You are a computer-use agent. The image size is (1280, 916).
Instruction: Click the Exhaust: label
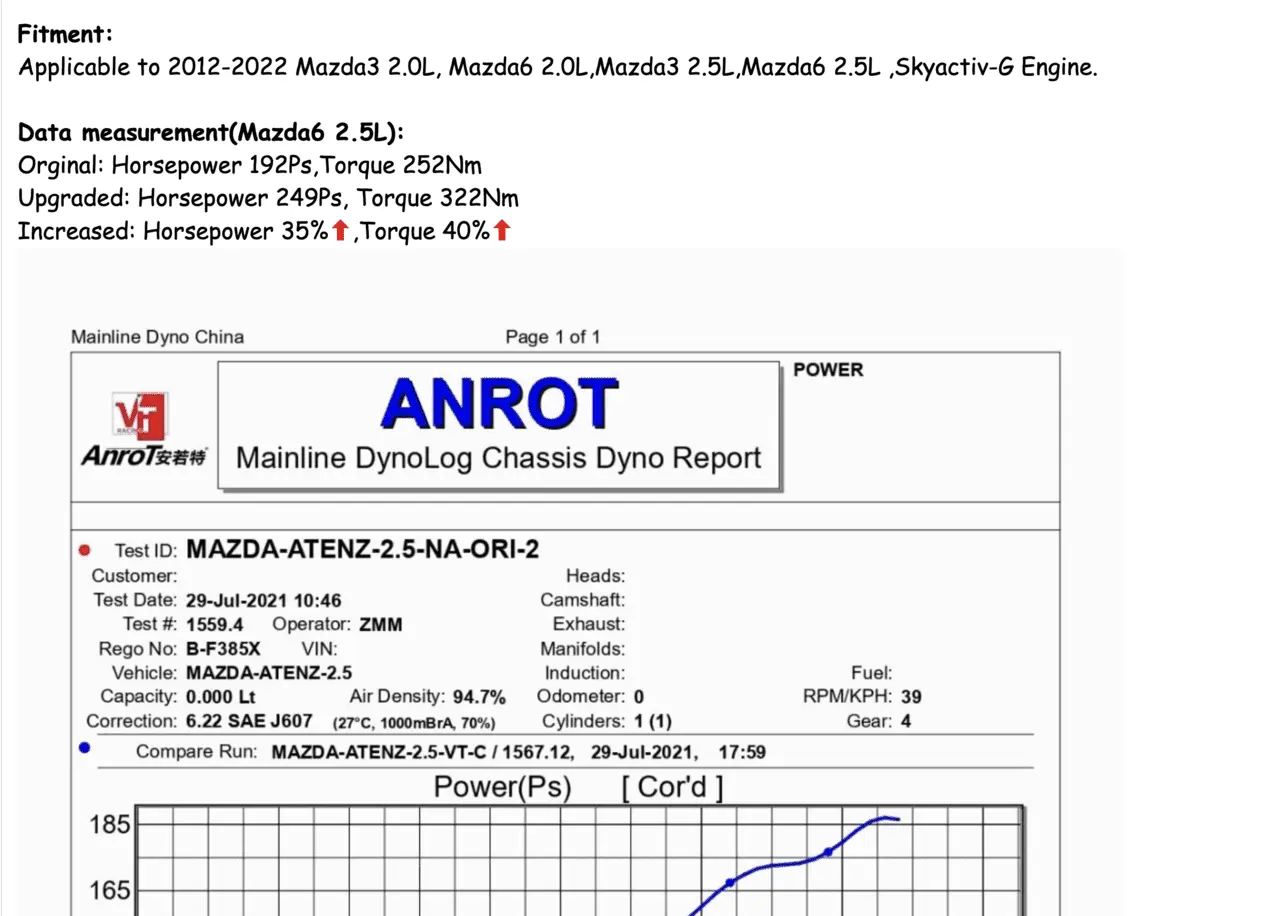tap(589, 625)
